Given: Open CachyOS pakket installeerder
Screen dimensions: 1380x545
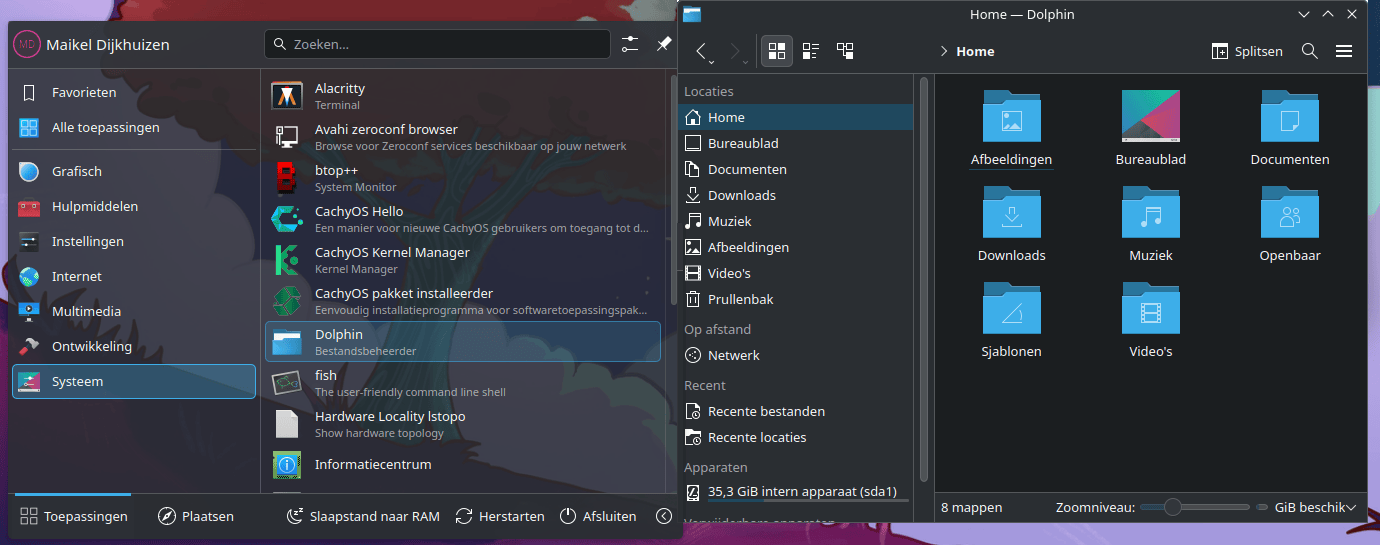Looking at the screenshot, I should point(462,301).
